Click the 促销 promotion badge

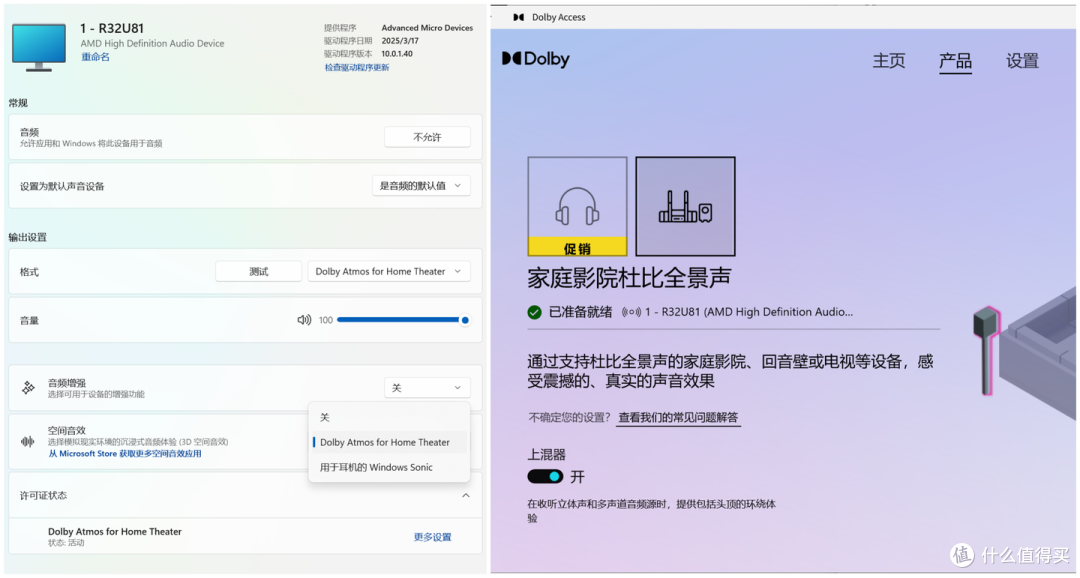click(577, 247)
